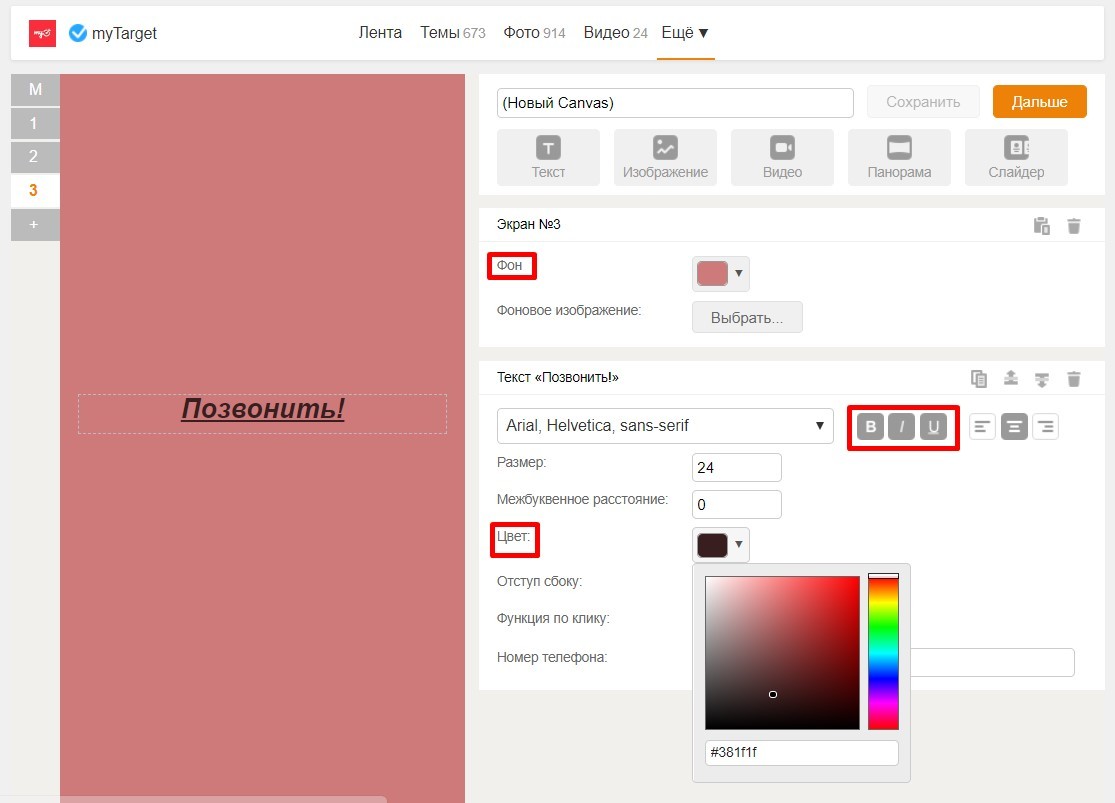Image resolution: width=1115 pixels, height=803 pixels.
Task: Open the Arial, Helvetica font dropdown
Action: [x=665, y=426]
